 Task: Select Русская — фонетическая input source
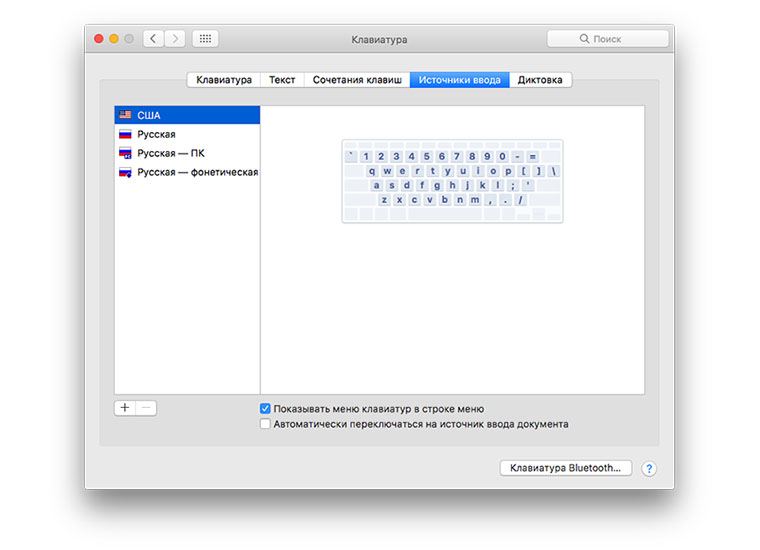187,172
